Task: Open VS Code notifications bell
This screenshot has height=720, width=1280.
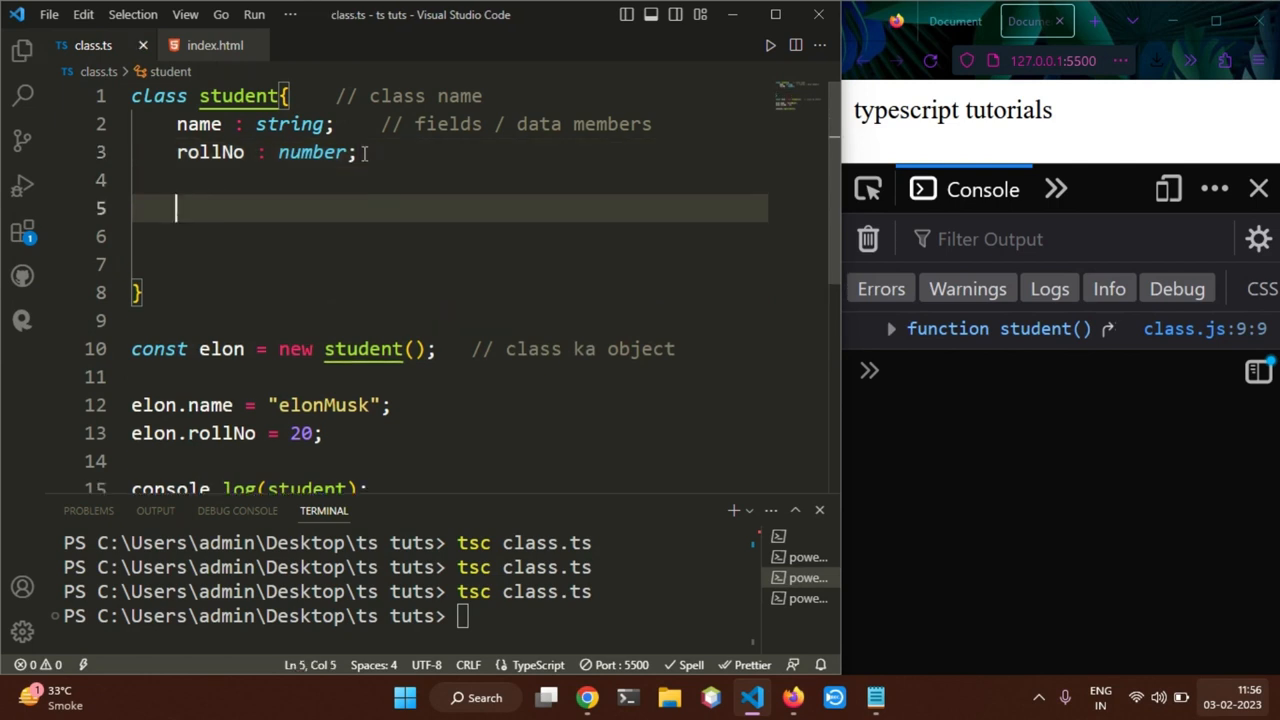Action: click(x=821, y=665)
